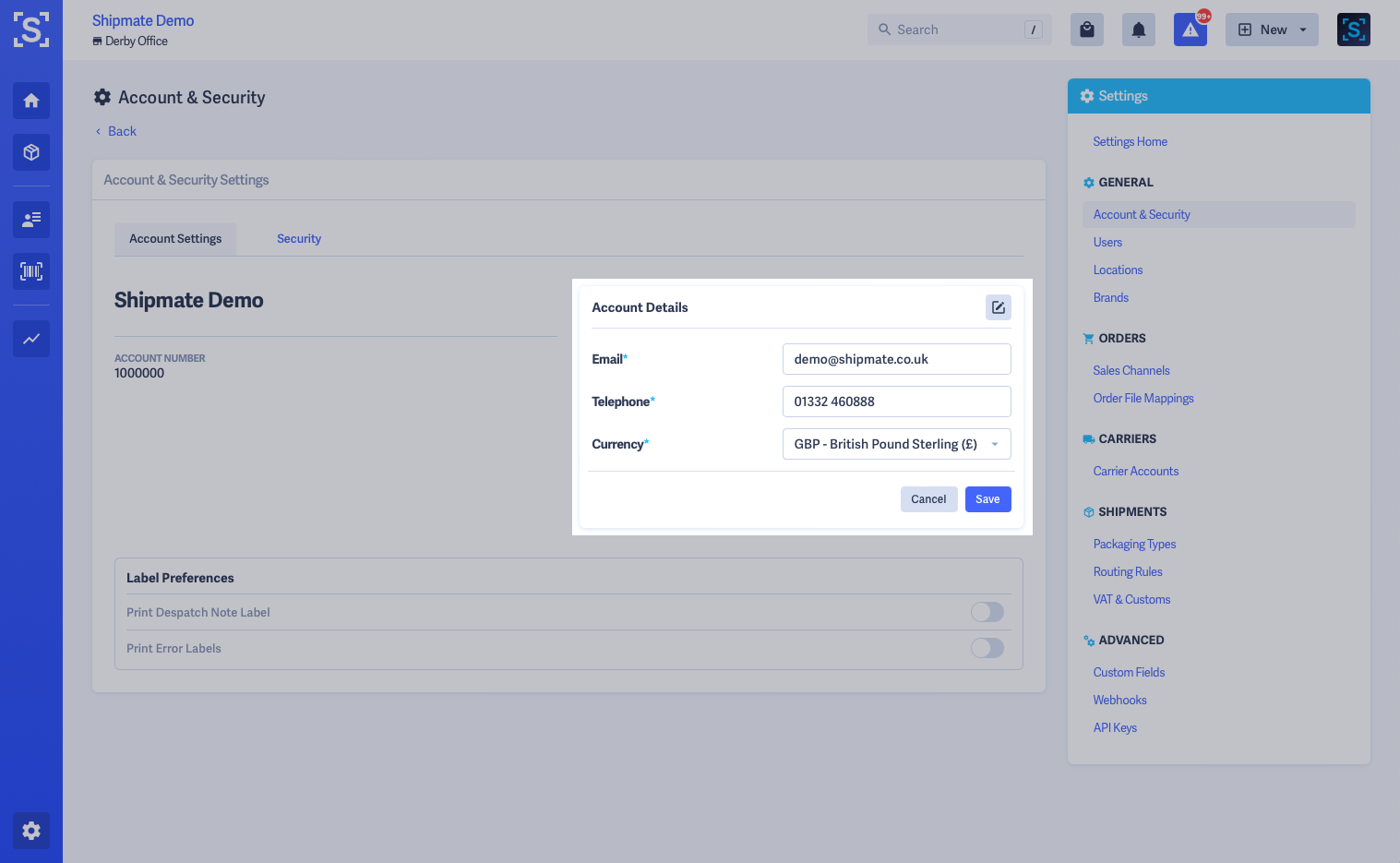Focus the Telephone input field
The image size is (1400, 863).
897,402
